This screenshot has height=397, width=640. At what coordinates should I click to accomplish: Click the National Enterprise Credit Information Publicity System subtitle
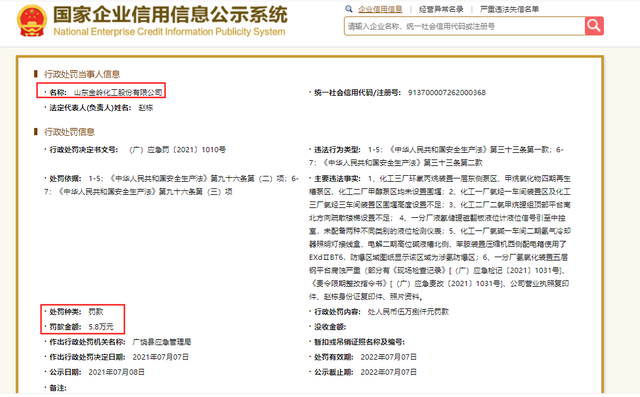click(169, 32)
